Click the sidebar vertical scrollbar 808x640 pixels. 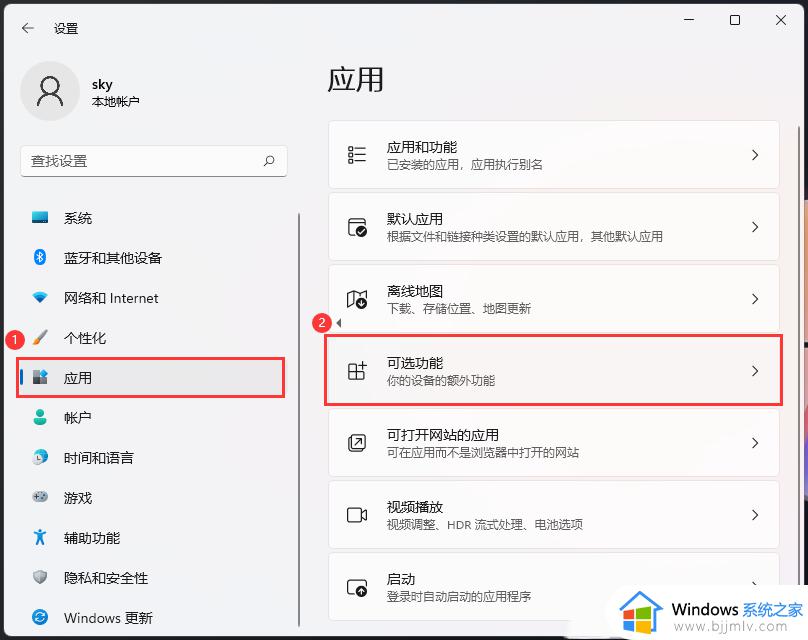pyautogui.click(x=299, y=419)
